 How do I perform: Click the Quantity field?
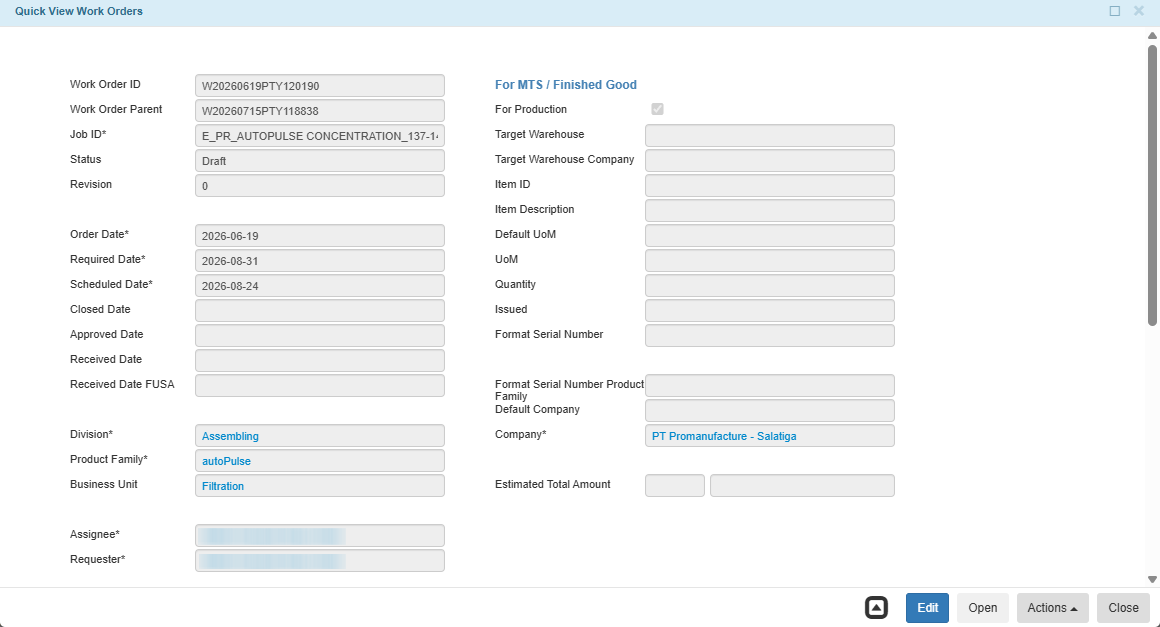769,286
